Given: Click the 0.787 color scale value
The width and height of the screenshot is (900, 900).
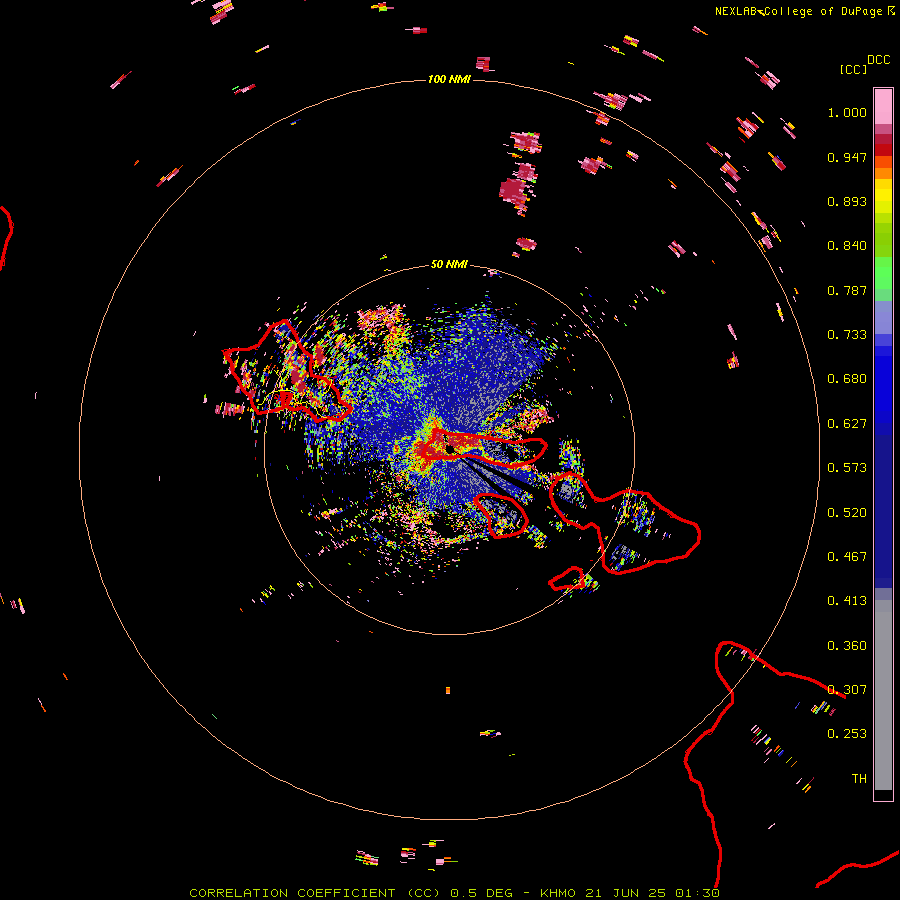Looking at the screenshot, I should tap(847, 290).
